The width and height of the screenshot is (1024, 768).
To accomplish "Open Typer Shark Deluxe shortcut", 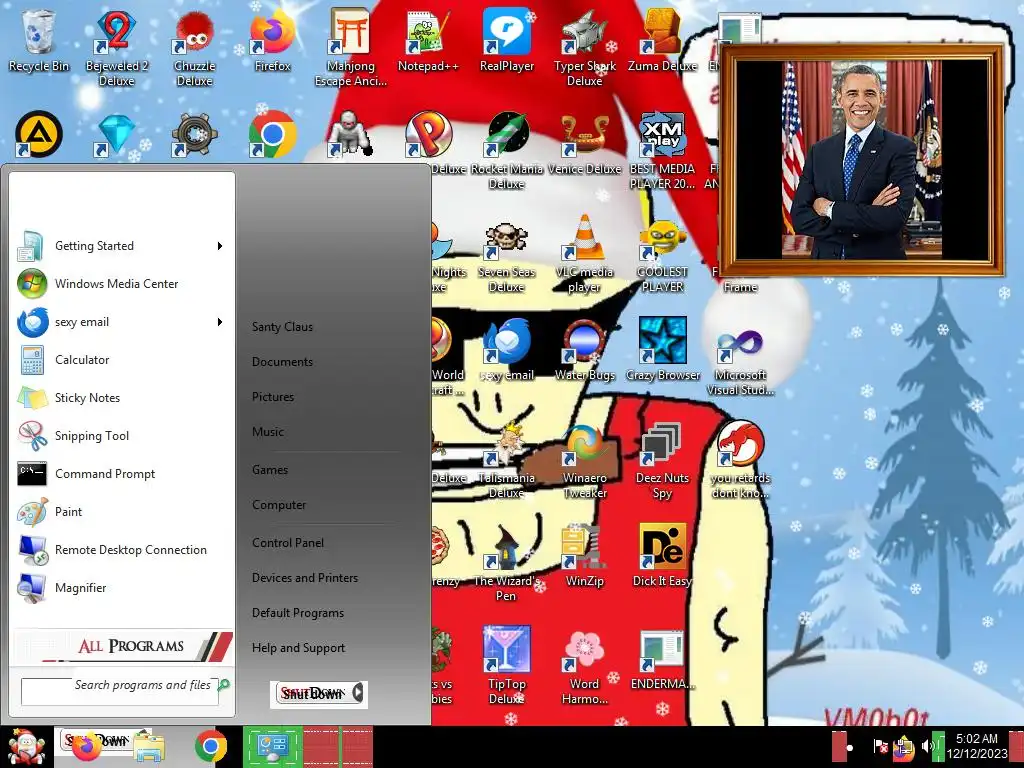I will click(x=584, y=48).
